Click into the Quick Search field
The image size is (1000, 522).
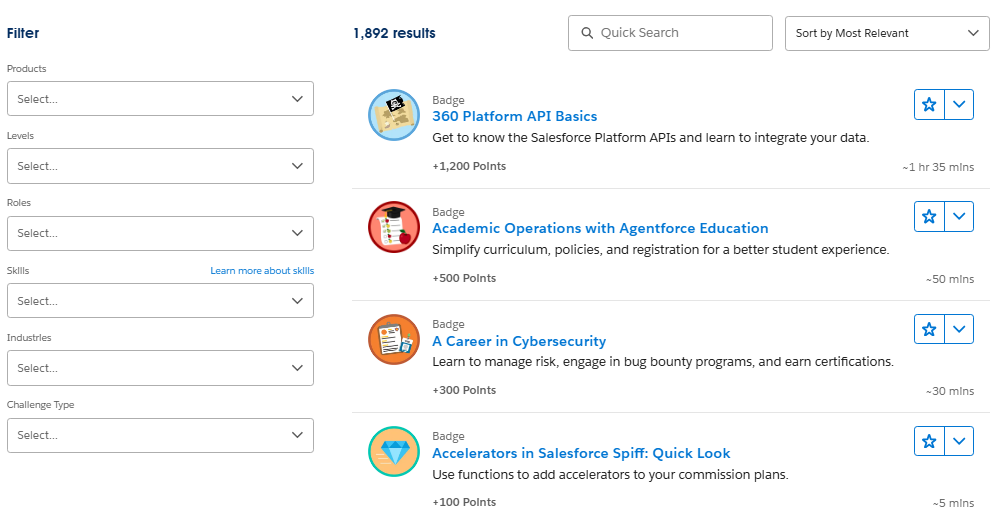[x=670, y=33]
